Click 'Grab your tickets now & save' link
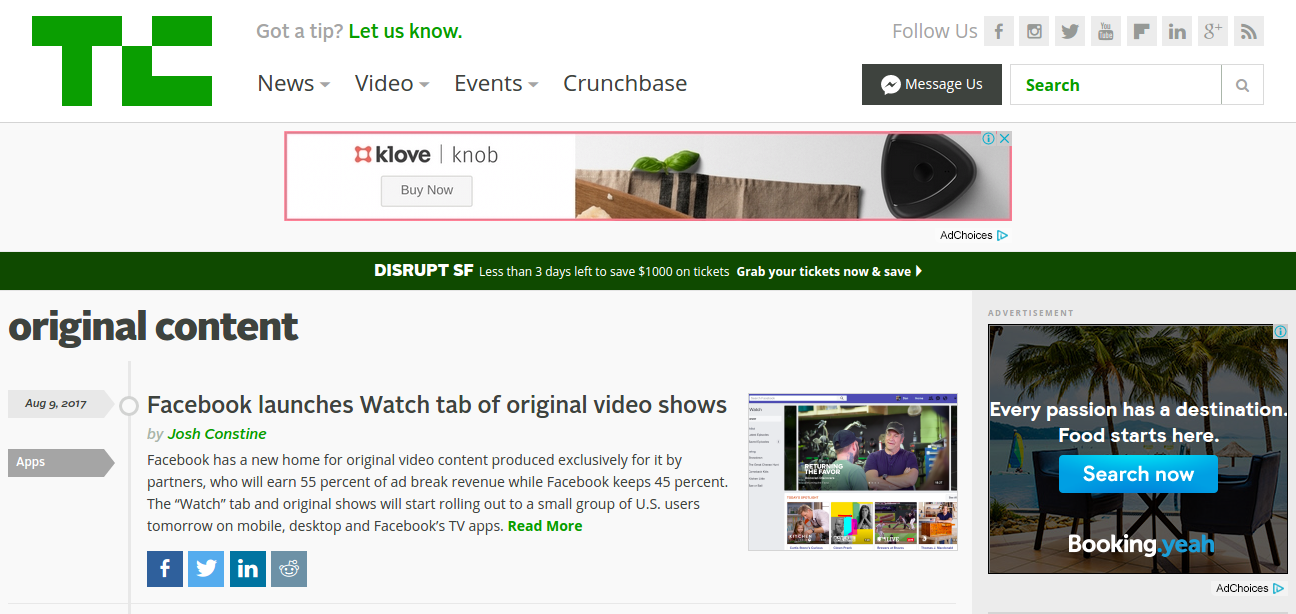The width and height of the screenshot is (1296, 614). point(829,271)
